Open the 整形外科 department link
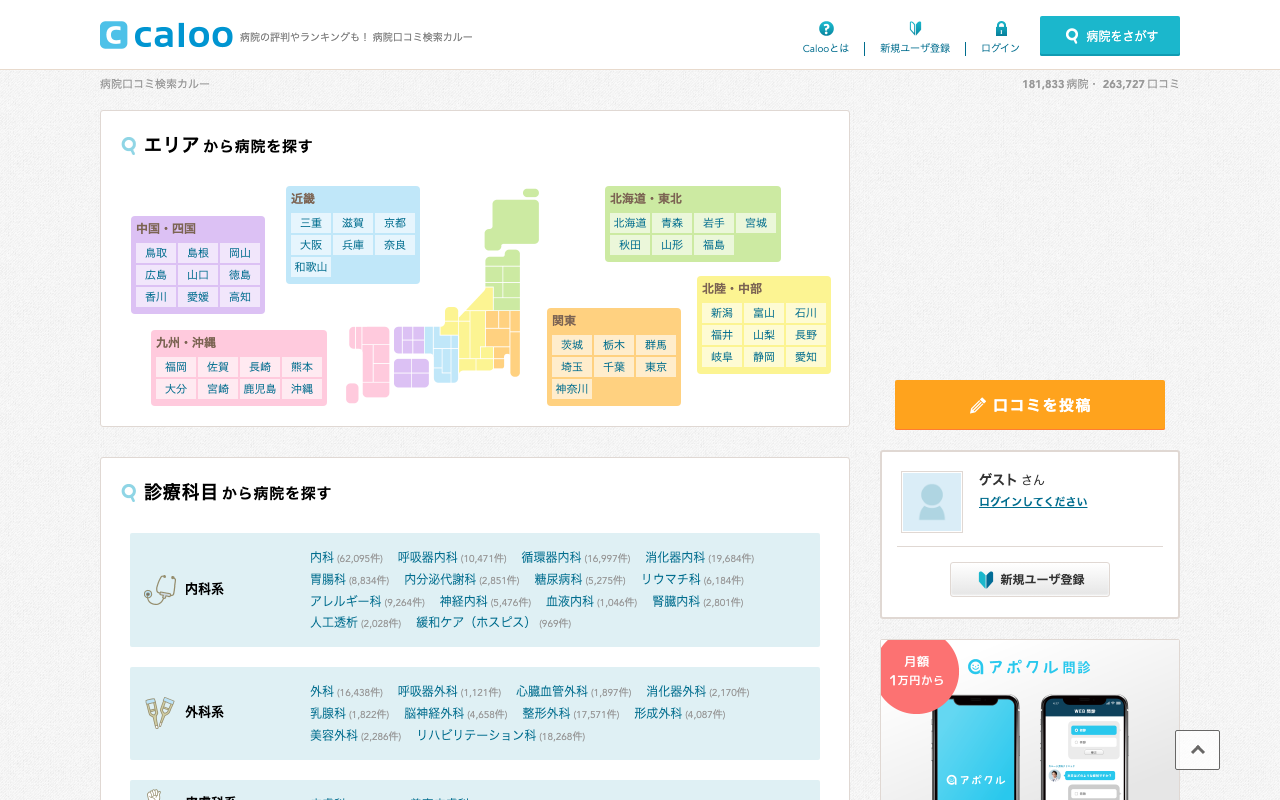1280x800 pixels. tap(546, 713)
